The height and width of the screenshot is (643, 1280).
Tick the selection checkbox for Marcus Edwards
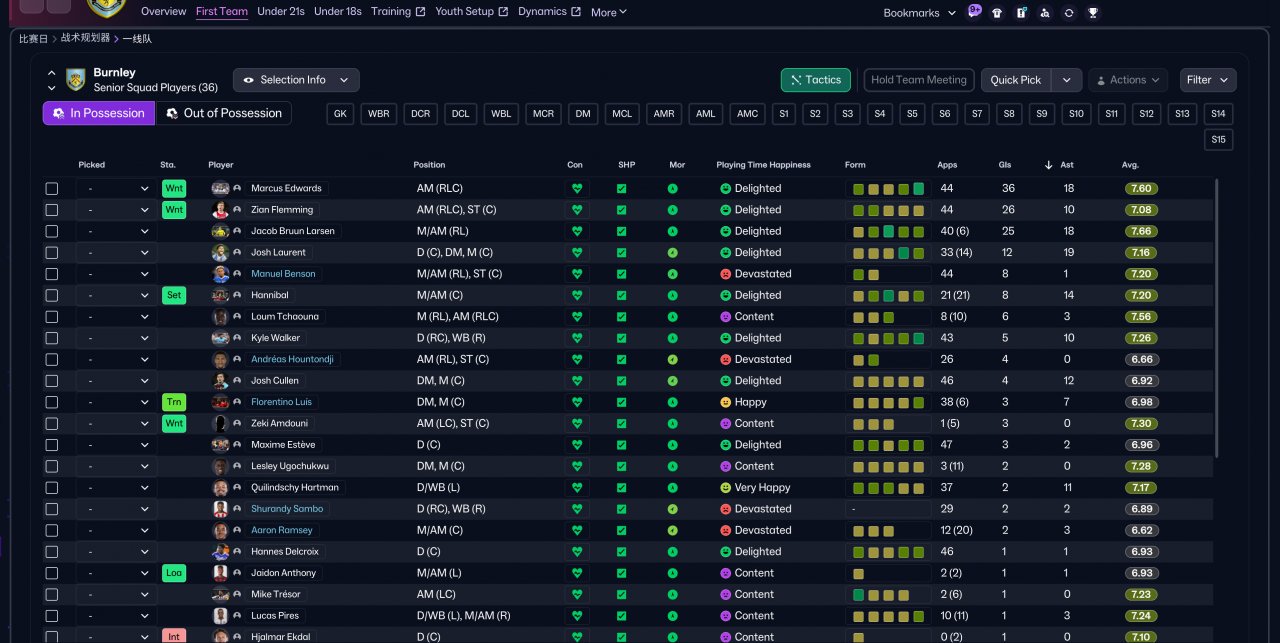pyautogui.click(x=52, y=188)
